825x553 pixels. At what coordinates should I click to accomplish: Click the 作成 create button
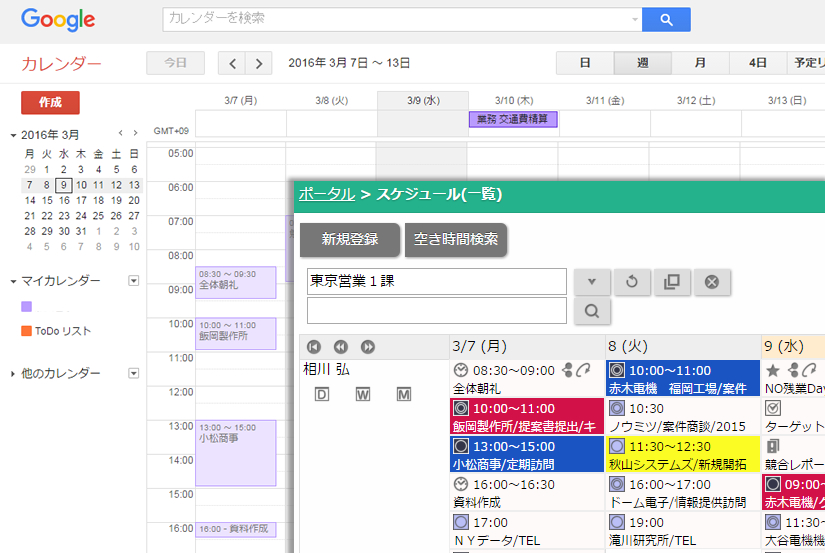click(x=51, y=103)
